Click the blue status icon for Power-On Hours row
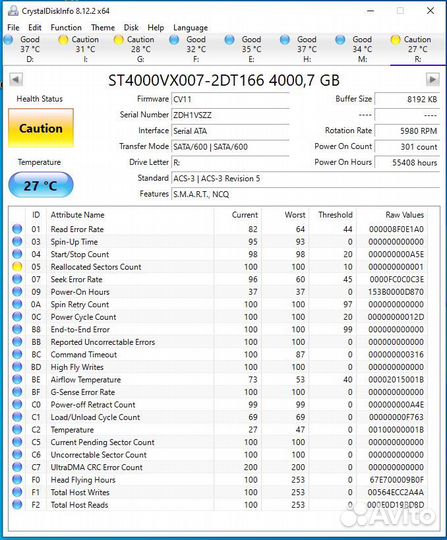This screenshot has width=447, height=540. pos(17,292)
